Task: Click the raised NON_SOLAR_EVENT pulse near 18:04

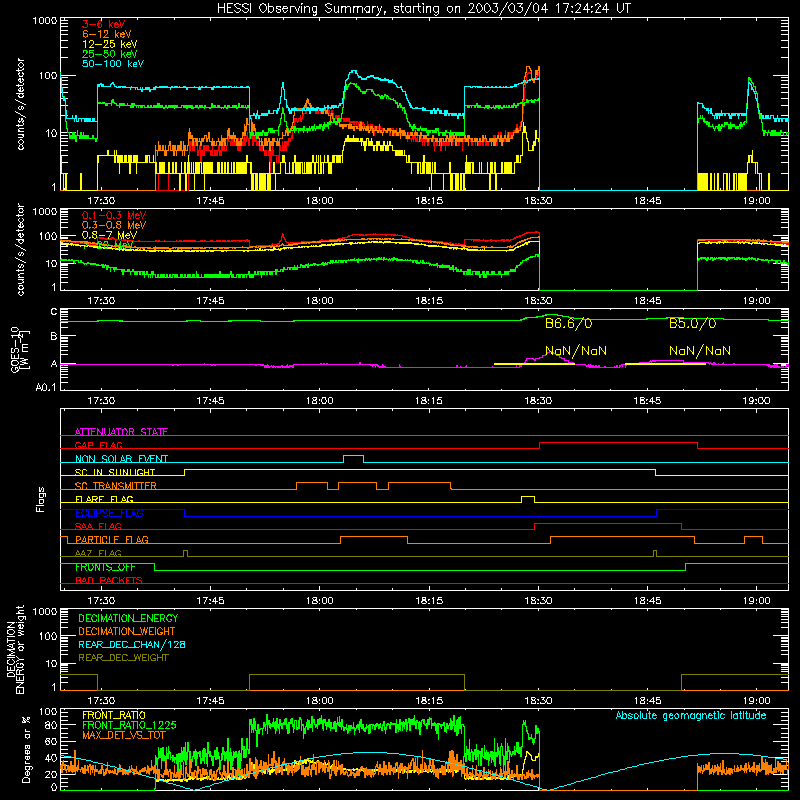Action: pos(354,456)
